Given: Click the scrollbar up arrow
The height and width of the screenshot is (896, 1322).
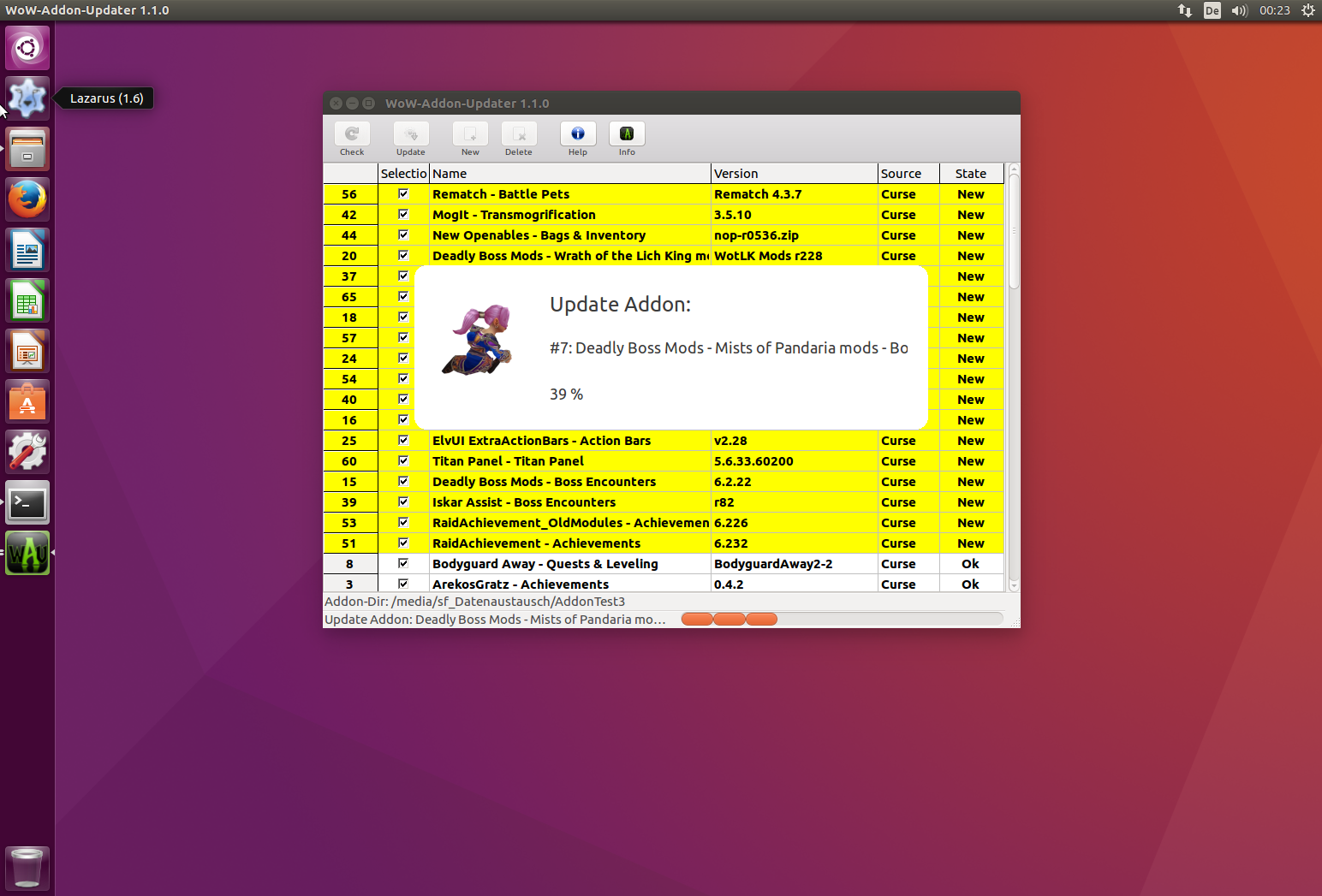Looking at the screenshot, I should click(x=1014, y=169).
